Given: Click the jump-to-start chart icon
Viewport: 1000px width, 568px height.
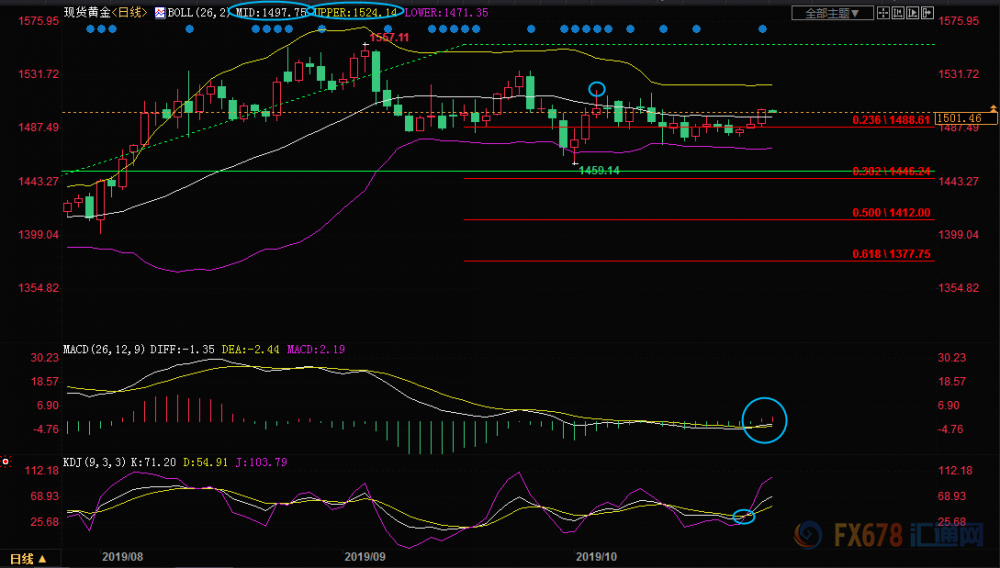Looking at the screenshot, I should pos(898,13).
